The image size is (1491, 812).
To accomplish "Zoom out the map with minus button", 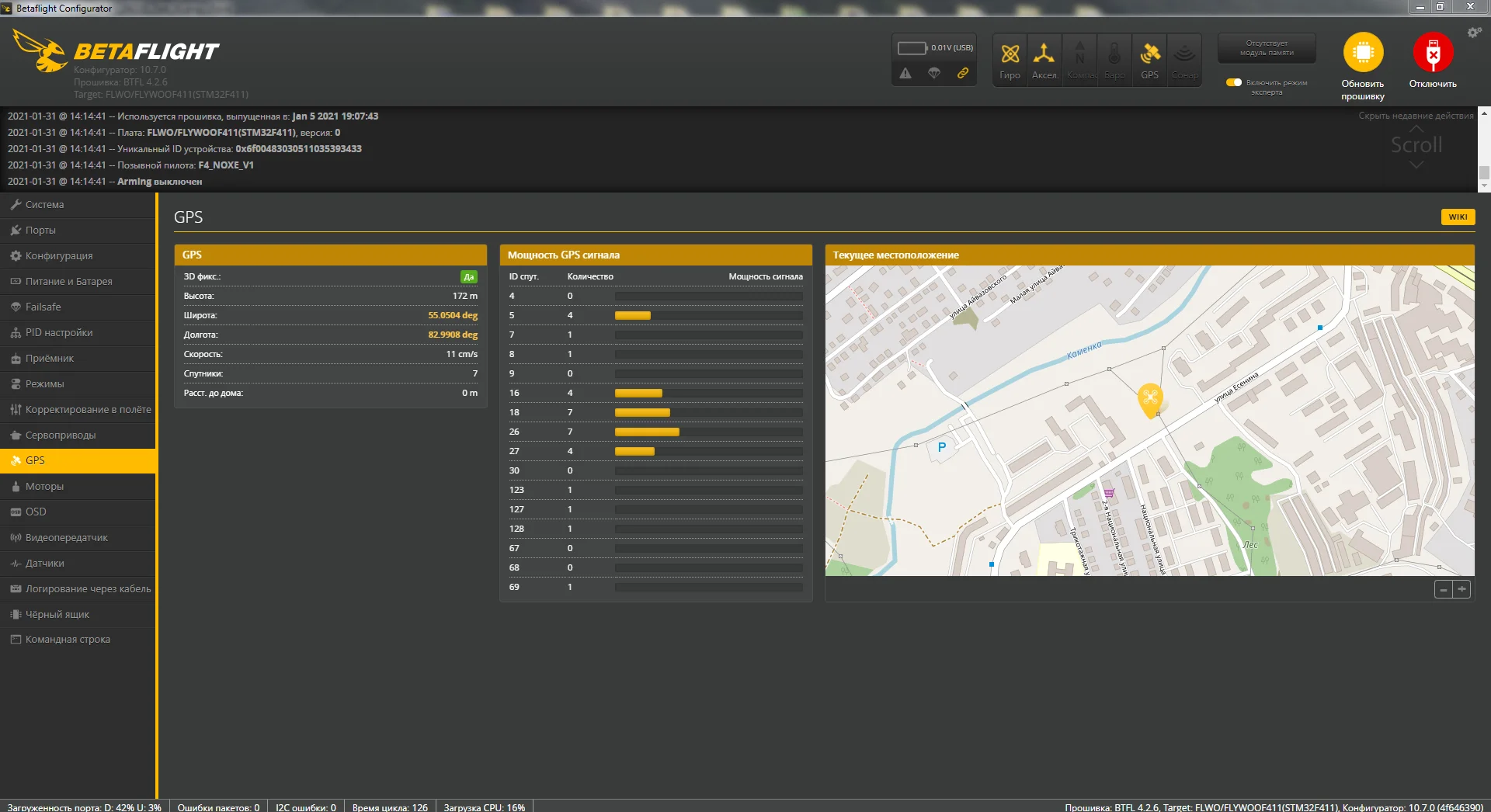I will (x=1443, y=590).
